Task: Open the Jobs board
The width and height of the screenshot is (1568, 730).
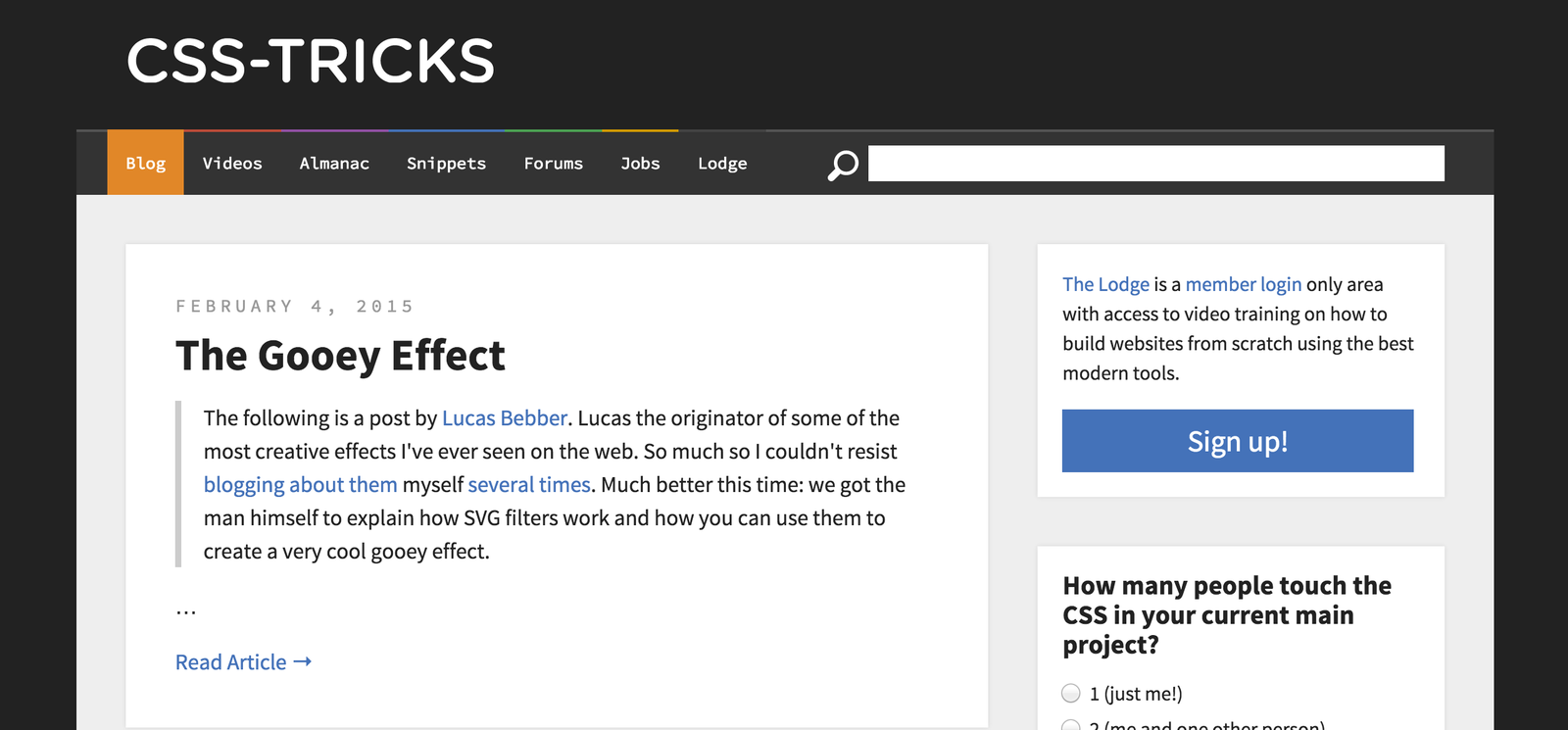Action: pos(640,163)
